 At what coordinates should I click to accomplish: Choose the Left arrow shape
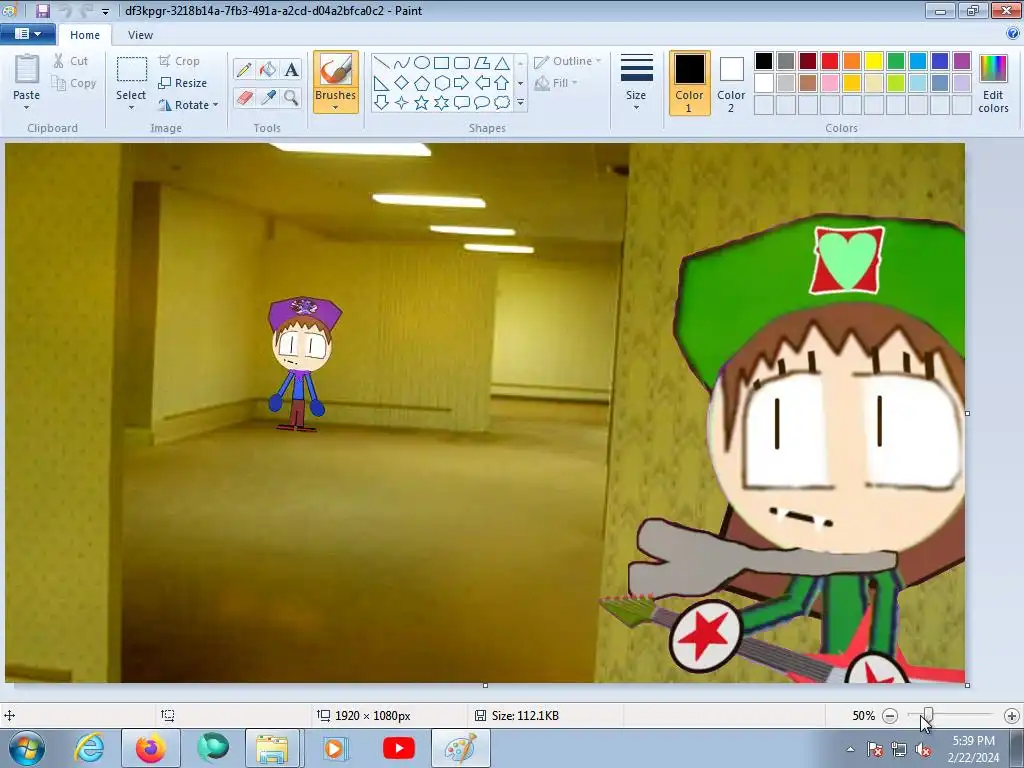482,83
